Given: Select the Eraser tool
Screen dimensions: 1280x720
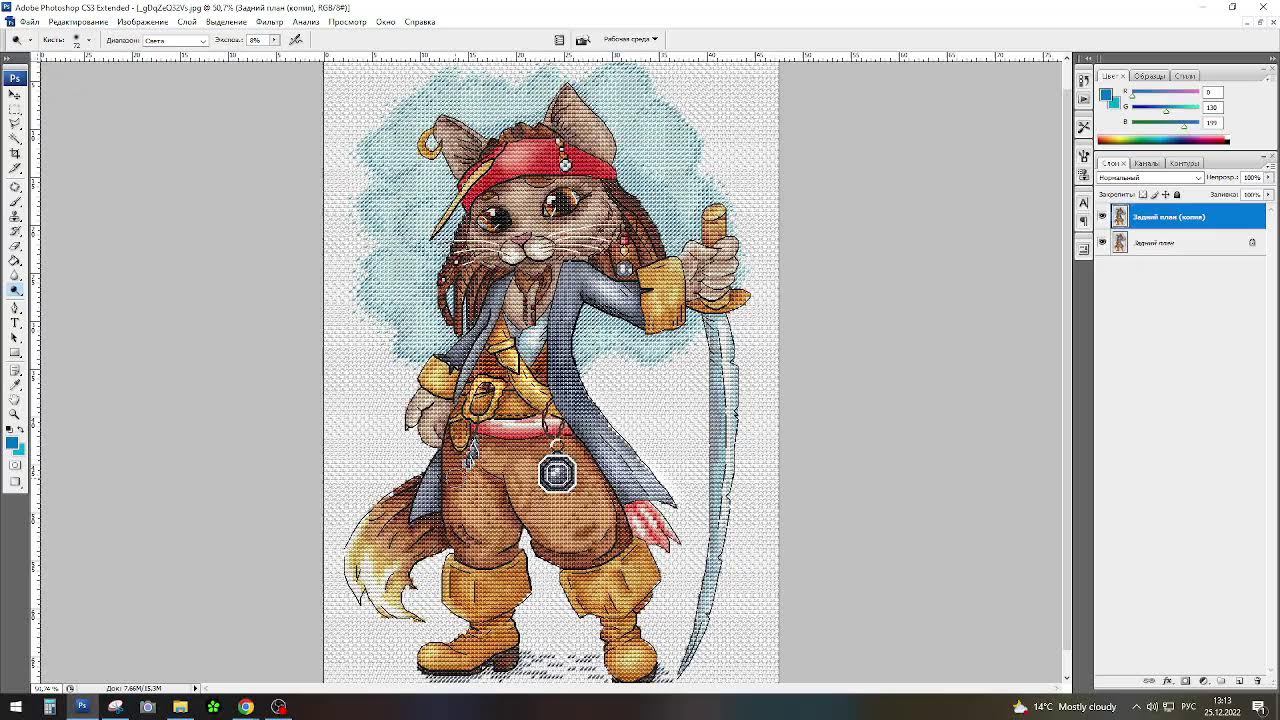Looking at the screenshot, I should point(15,246).
